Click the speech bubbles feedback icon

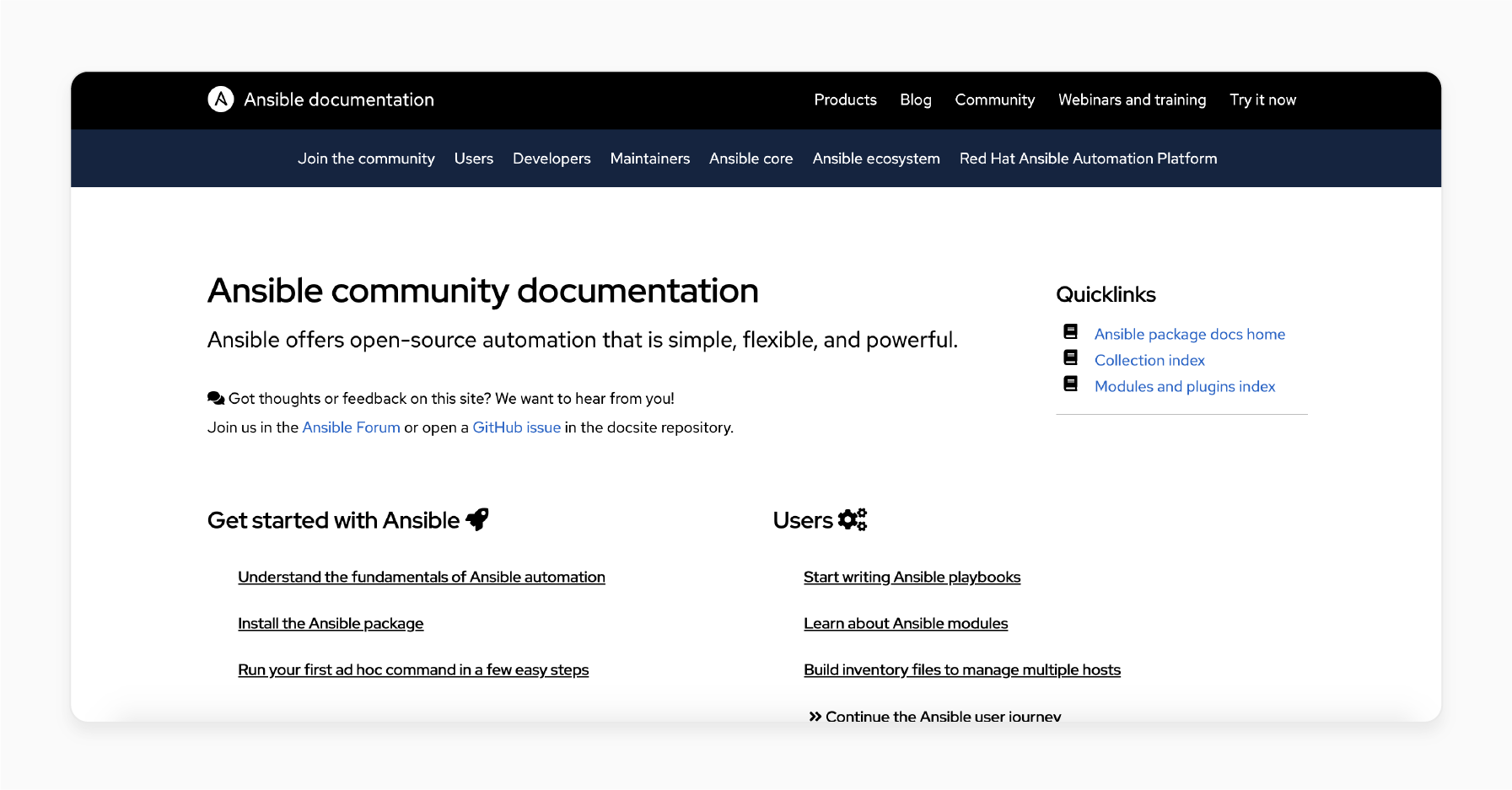(216, 398)
